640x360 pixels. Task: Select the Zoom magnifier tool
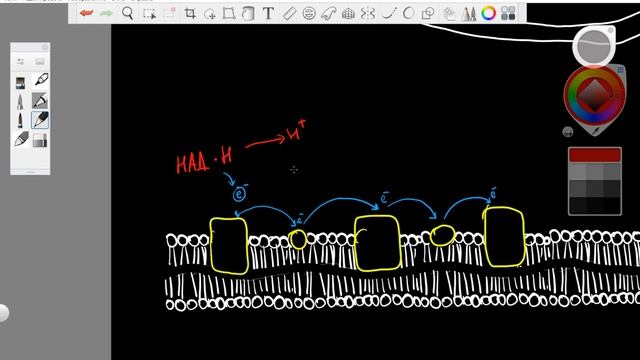click(128, 13)
